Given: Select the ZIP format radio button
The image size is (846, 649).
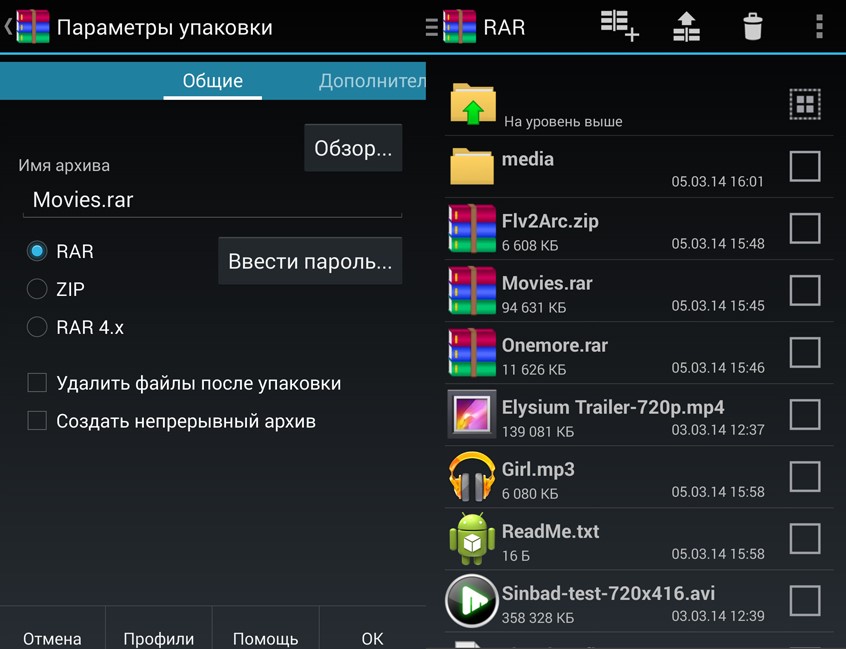Looking at the screenshot, I should point(37,289).
